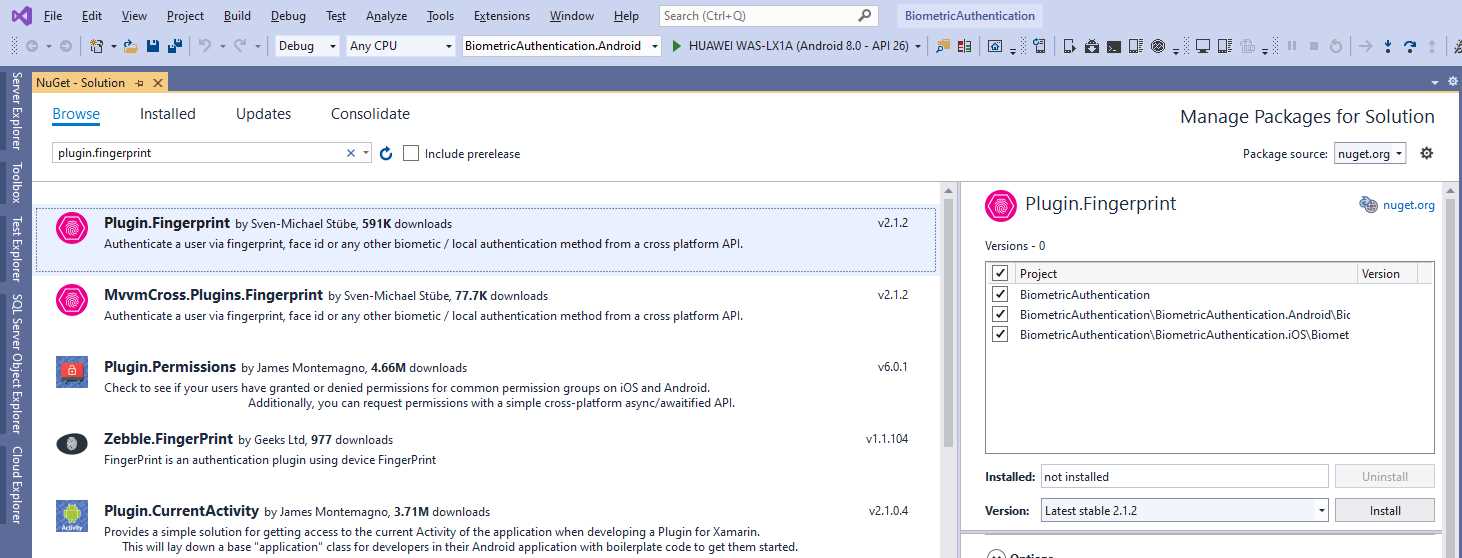Open the HUAWEI device target dropdown arrow
Viewport: 1462px width, 558px height.
(x=918, y=46)
